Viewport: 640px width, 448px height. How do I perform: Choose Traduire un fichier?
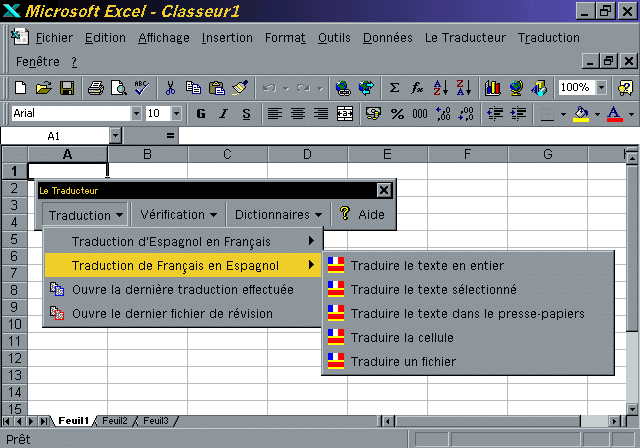tap(468, 362)
